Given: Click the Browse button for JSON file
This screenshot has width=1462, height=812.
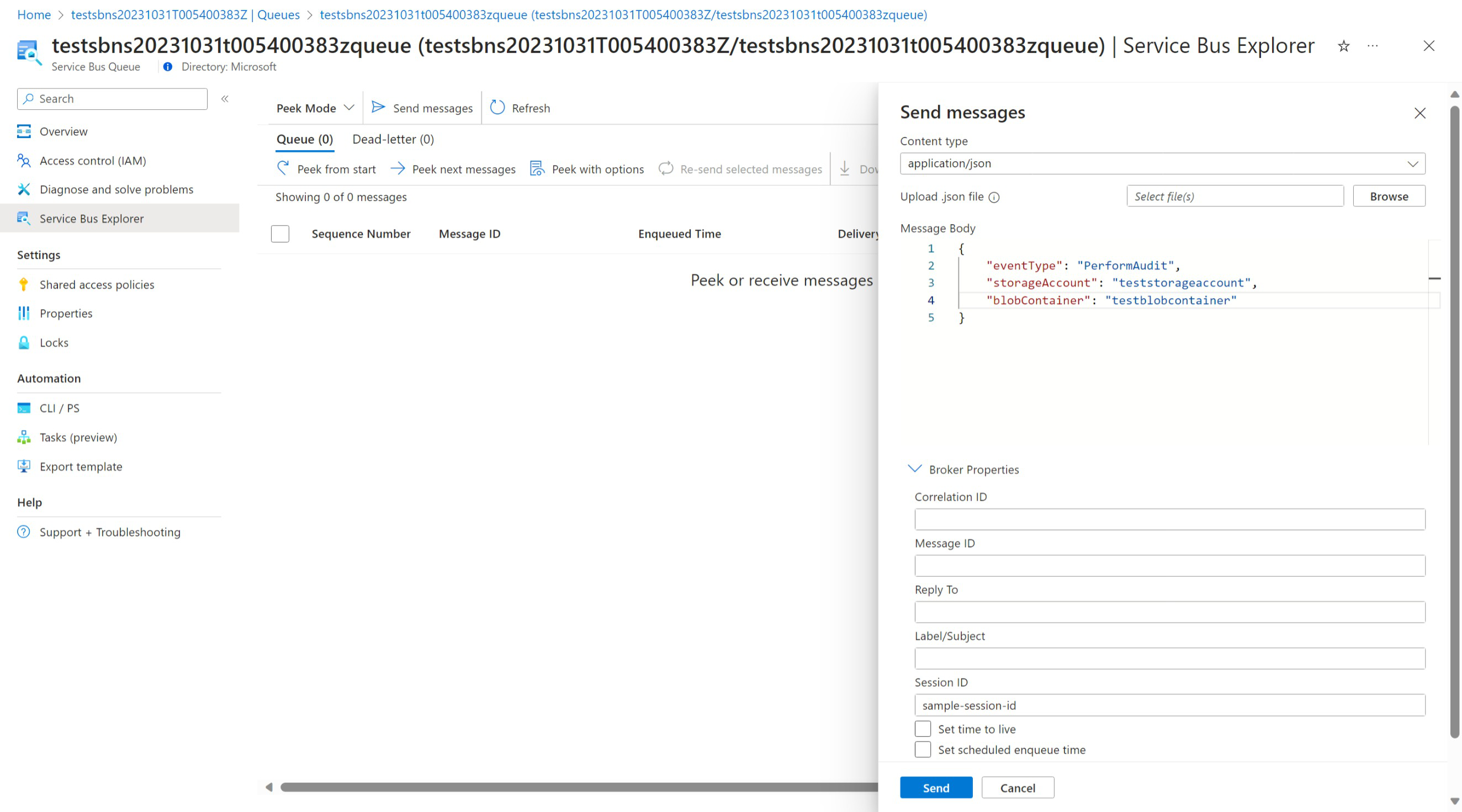Looking at the screenshot, I should point(1389,196).
